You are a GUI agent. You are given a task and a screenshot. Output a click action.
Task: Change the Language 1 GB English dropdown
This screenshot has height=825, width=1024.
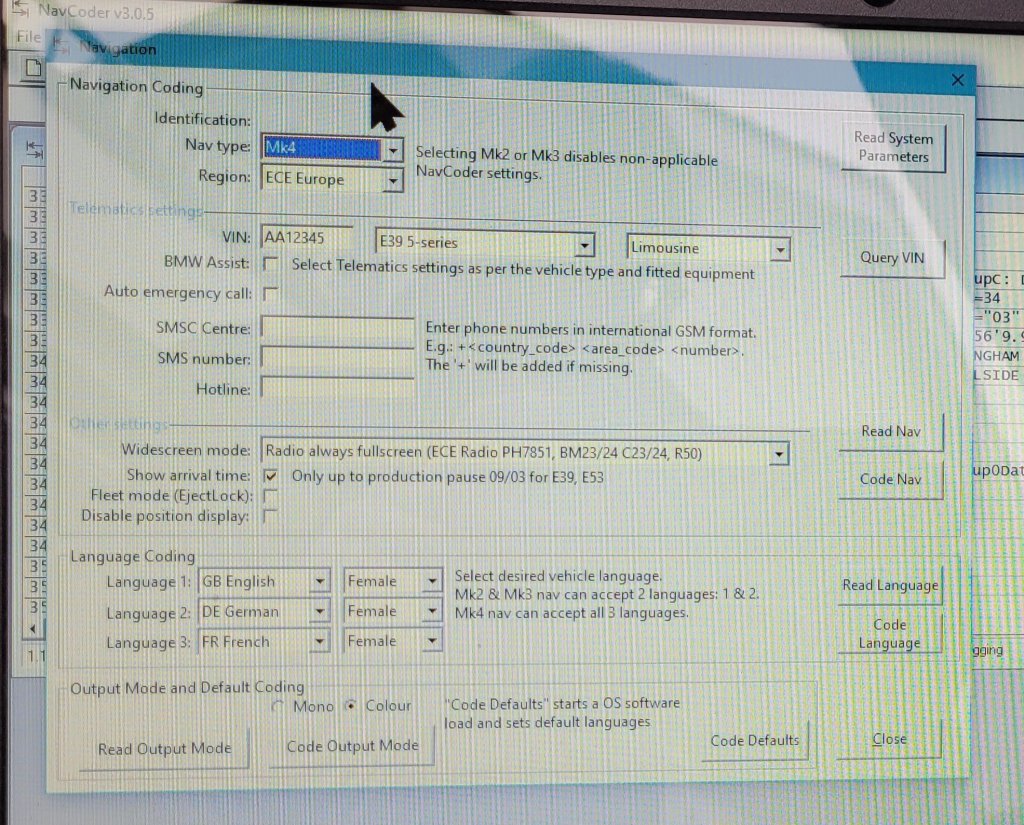319,581
